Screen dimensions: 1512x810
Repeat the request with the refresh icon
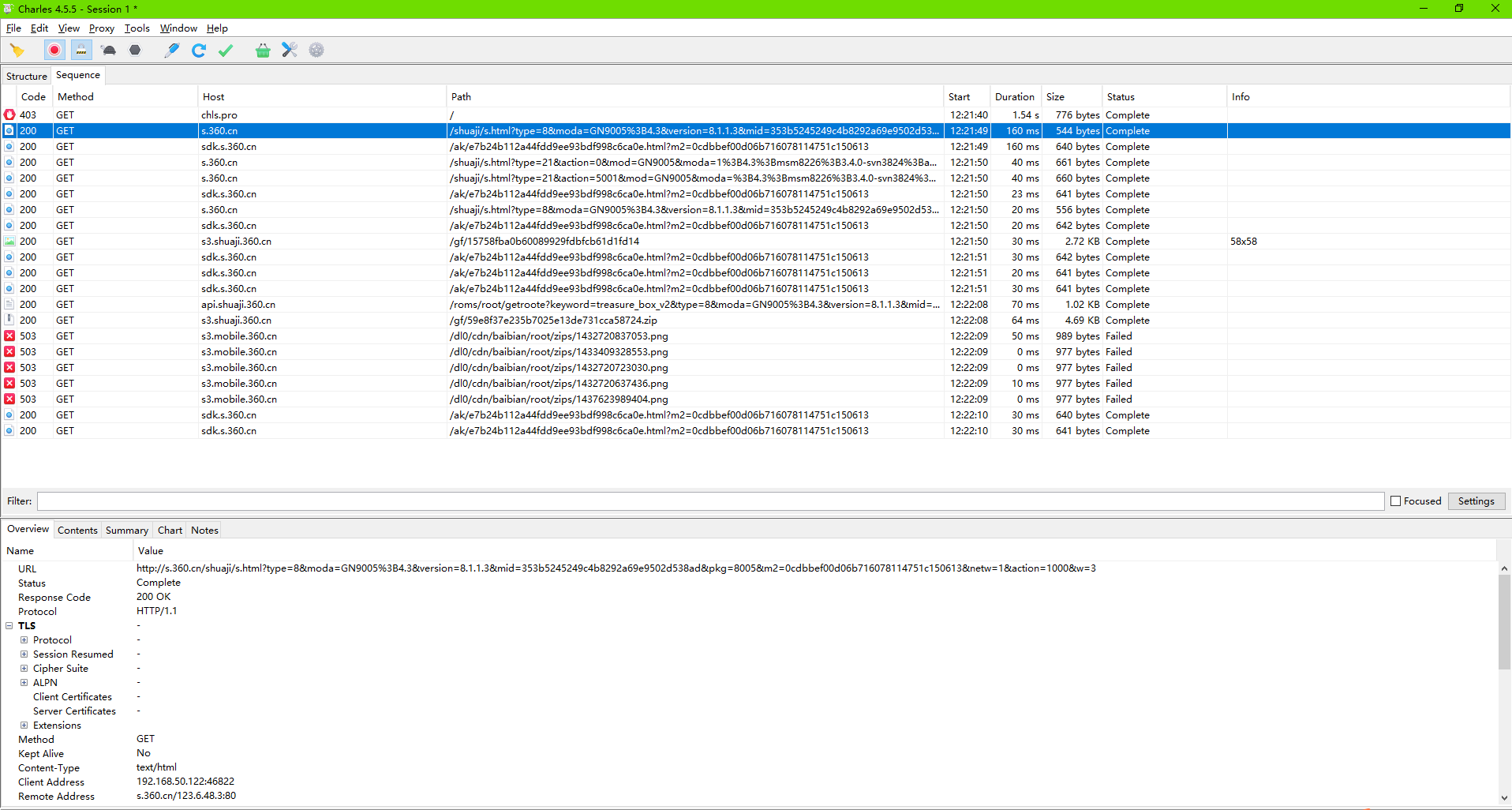point(199,51)
